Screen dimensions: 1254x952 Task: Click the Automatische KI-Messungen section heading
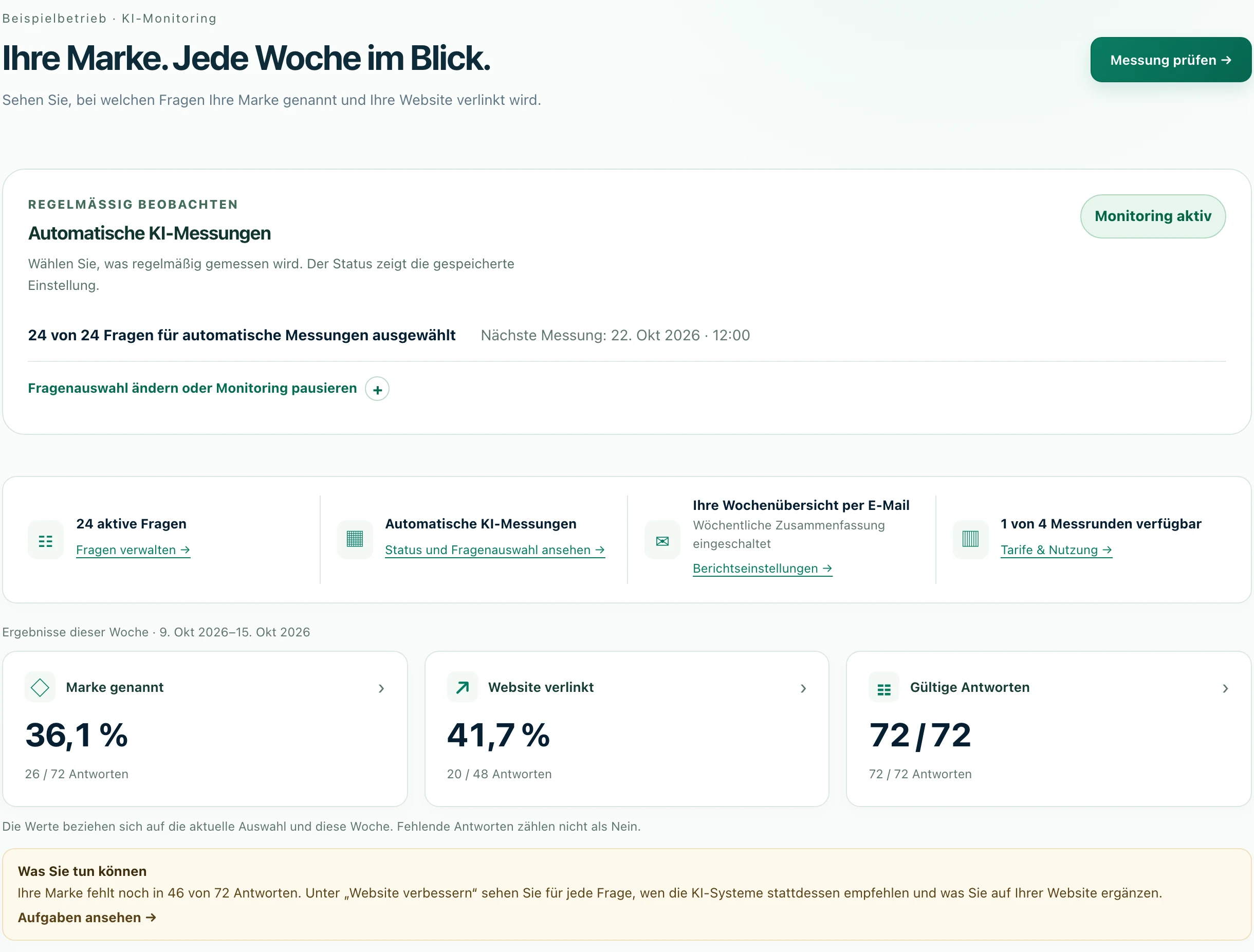click(149, 233)
